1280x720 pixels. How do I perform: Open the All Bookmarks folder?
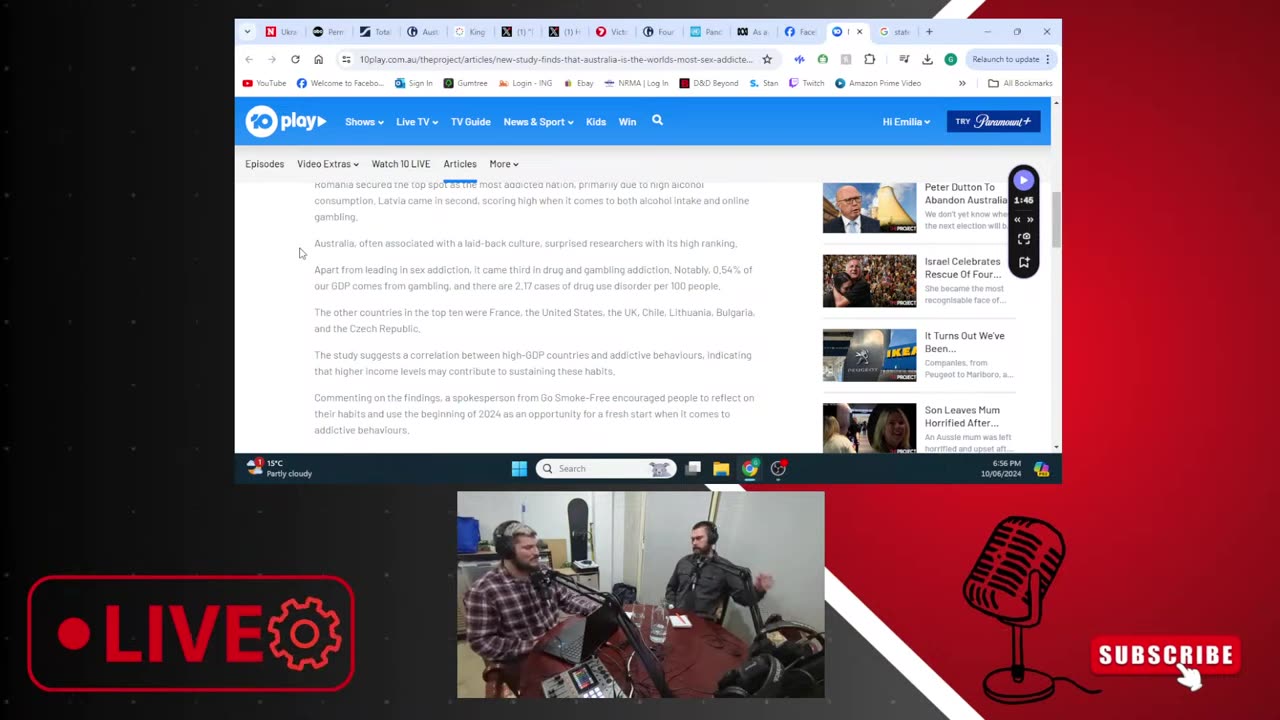(1020, 83)
